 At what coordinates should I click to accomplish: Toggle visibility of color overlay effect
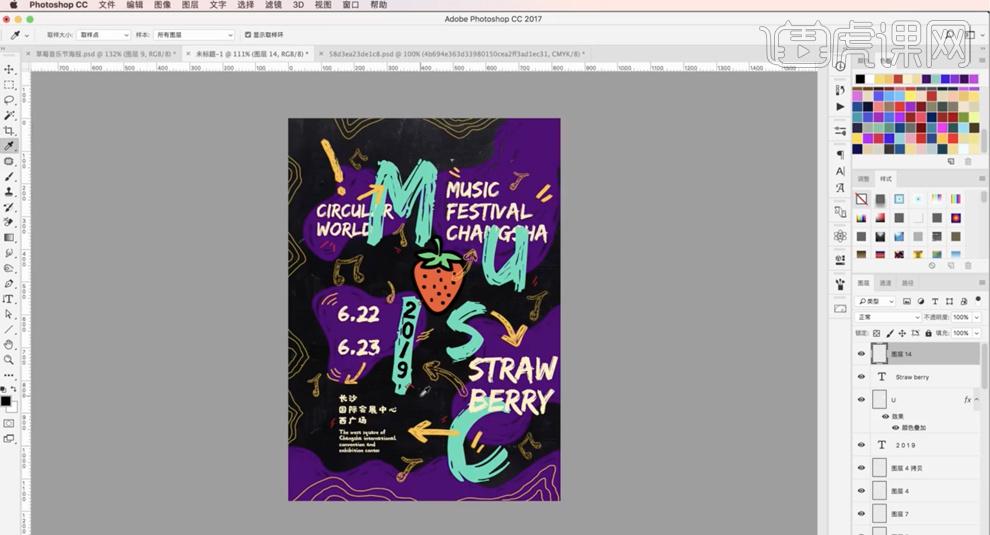click(x=895, y=428)
